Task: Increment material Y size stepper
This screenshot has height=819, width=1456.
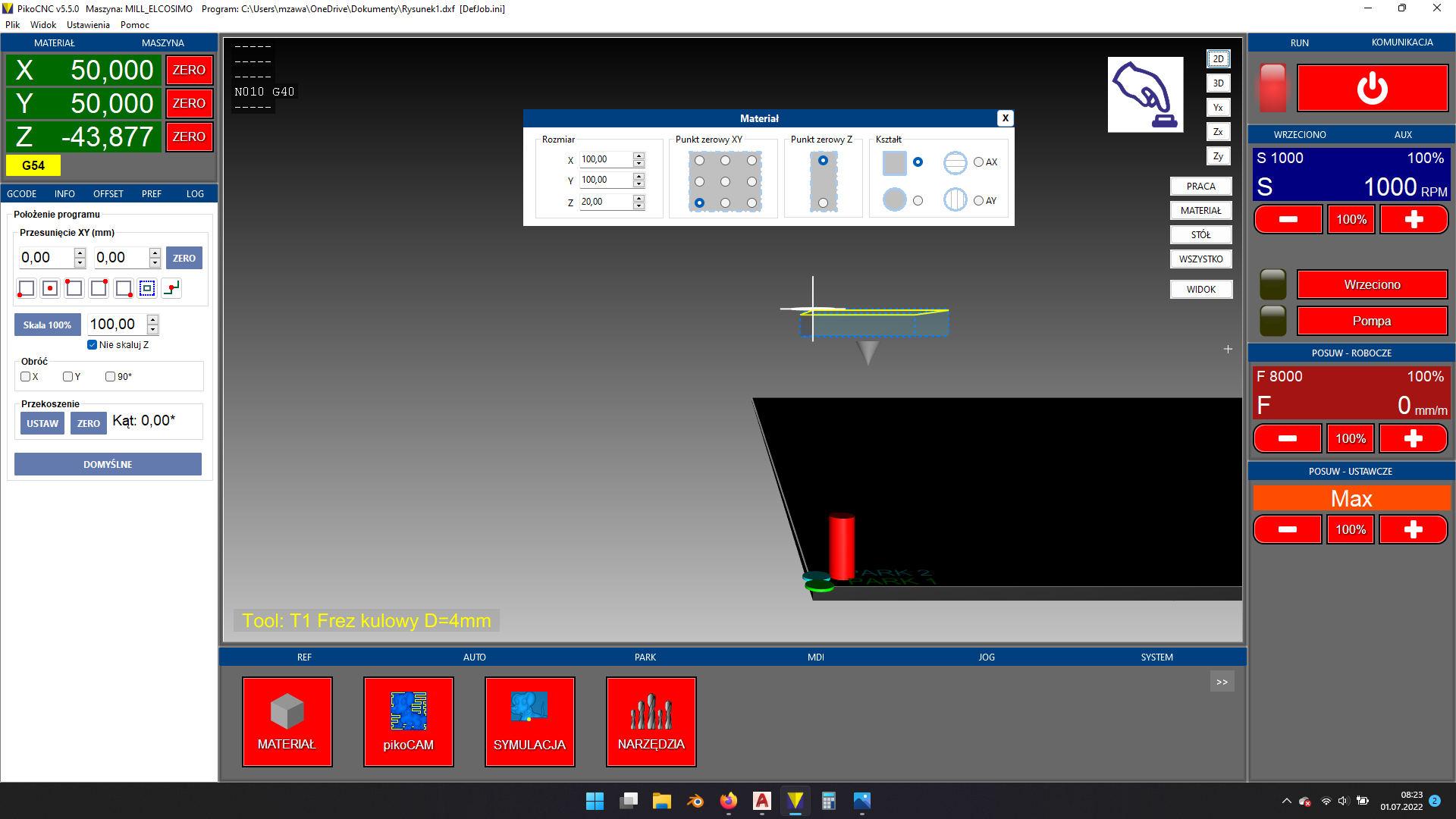Action: click(639, 176)
